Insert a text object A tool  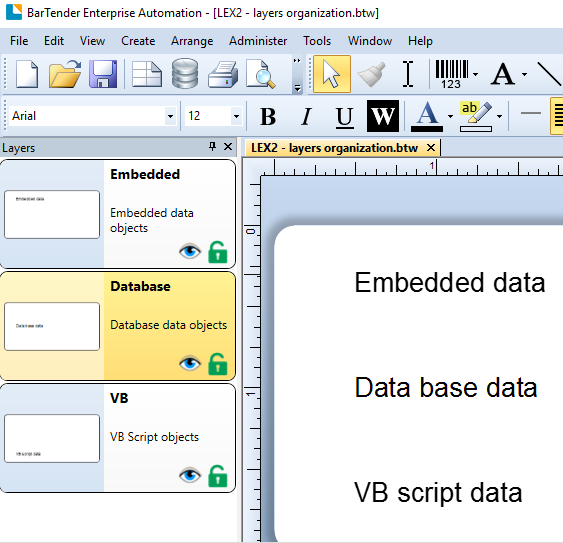(503, 74)
